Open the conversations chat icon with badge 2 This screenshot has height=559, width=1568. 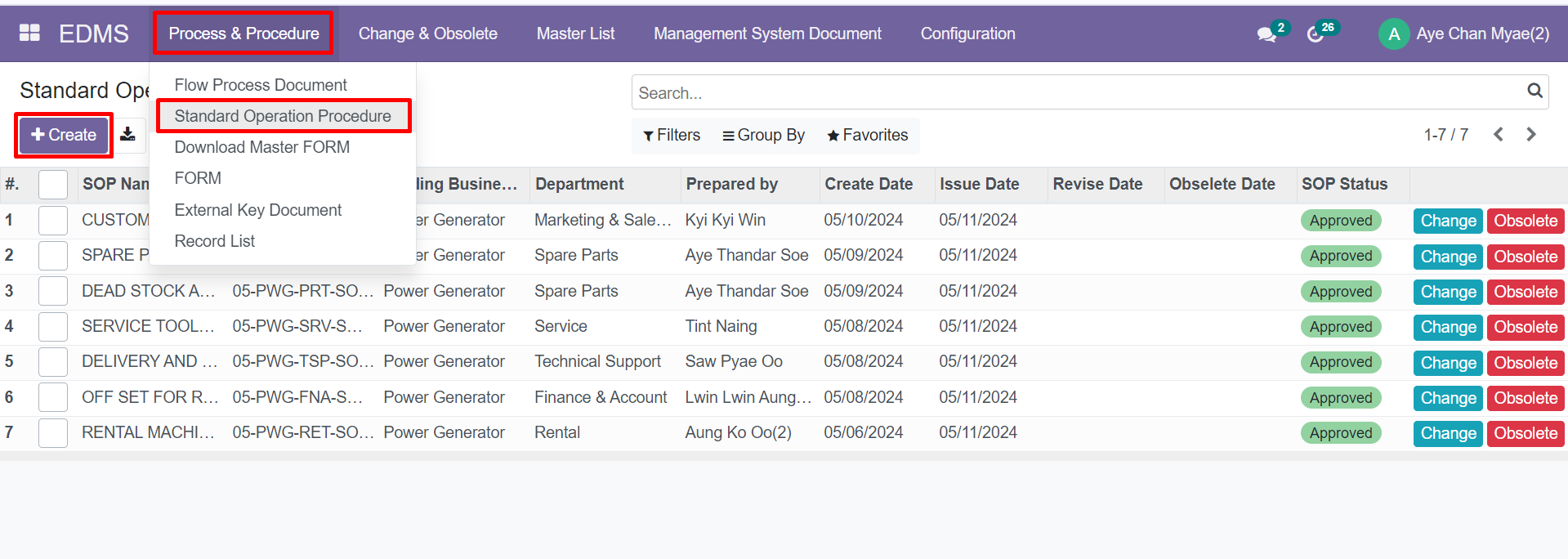click(x=1267, y=34)
